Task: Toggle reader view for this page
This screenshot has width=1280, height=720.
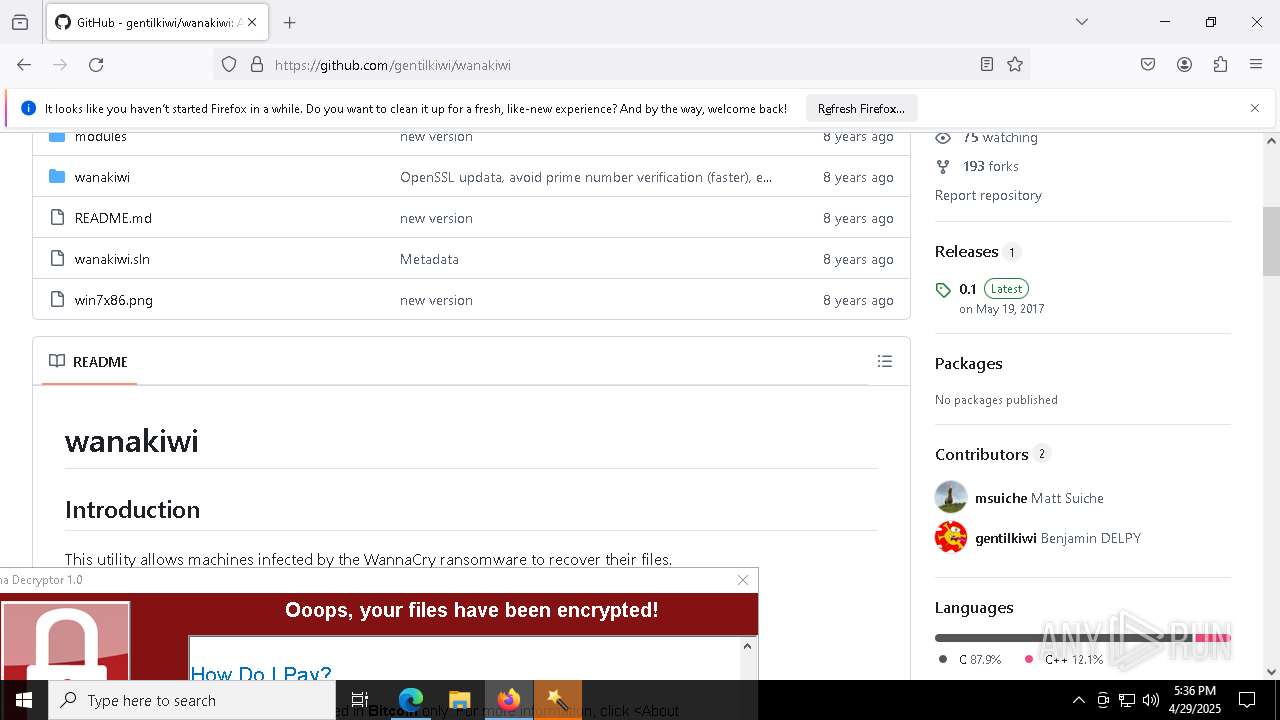Action: 987,65
